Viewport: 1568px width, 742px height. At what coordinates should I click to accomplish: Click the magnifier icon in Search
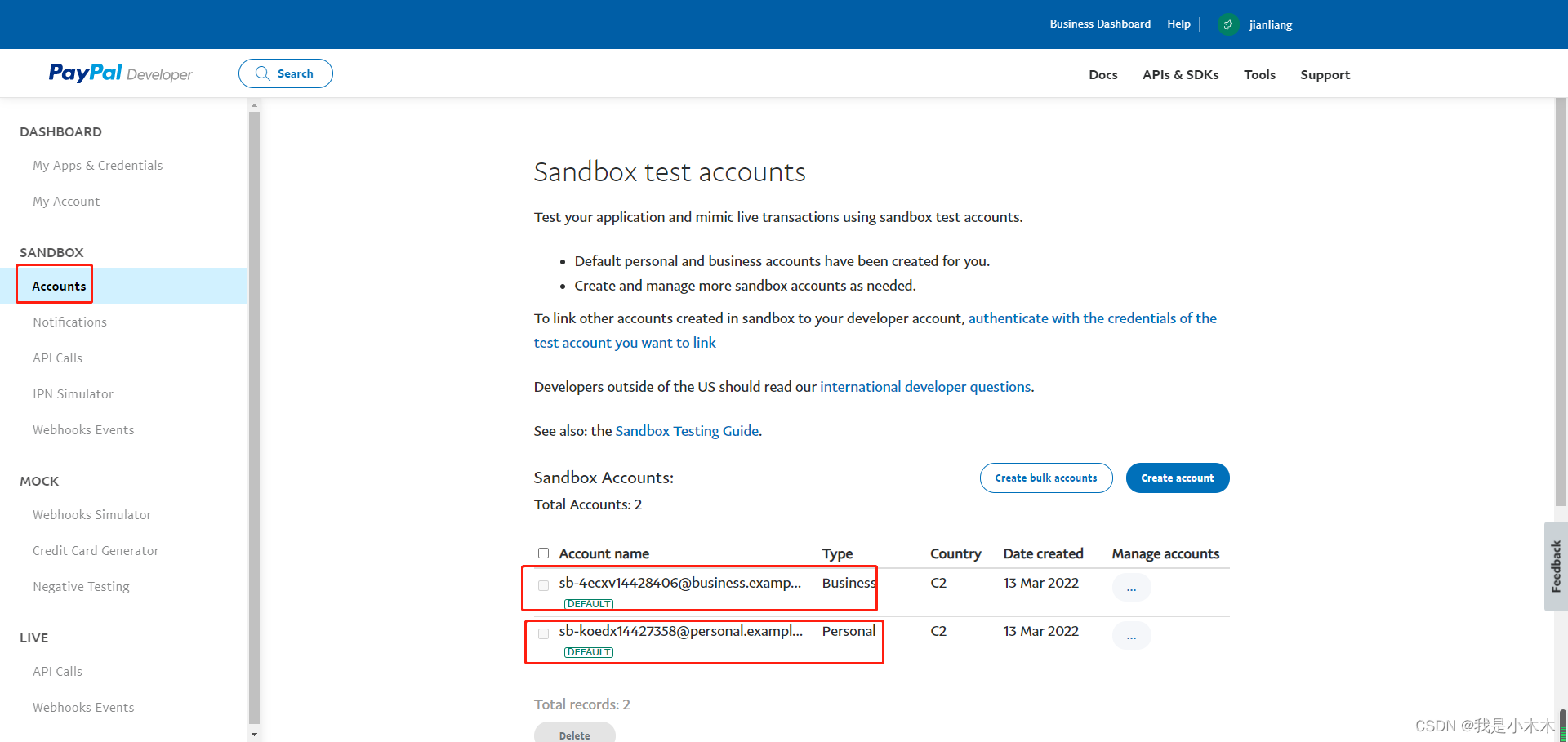[262, 73]
